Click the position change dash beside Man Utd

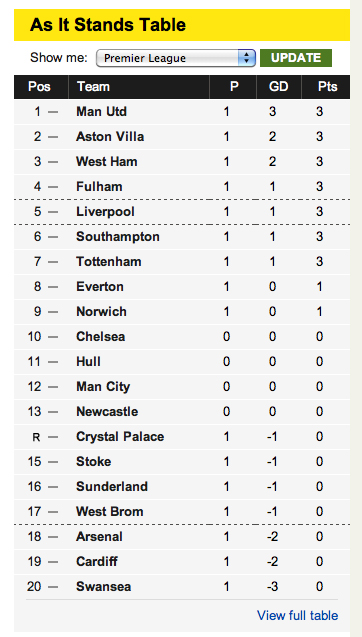click(x=53, y=112)
